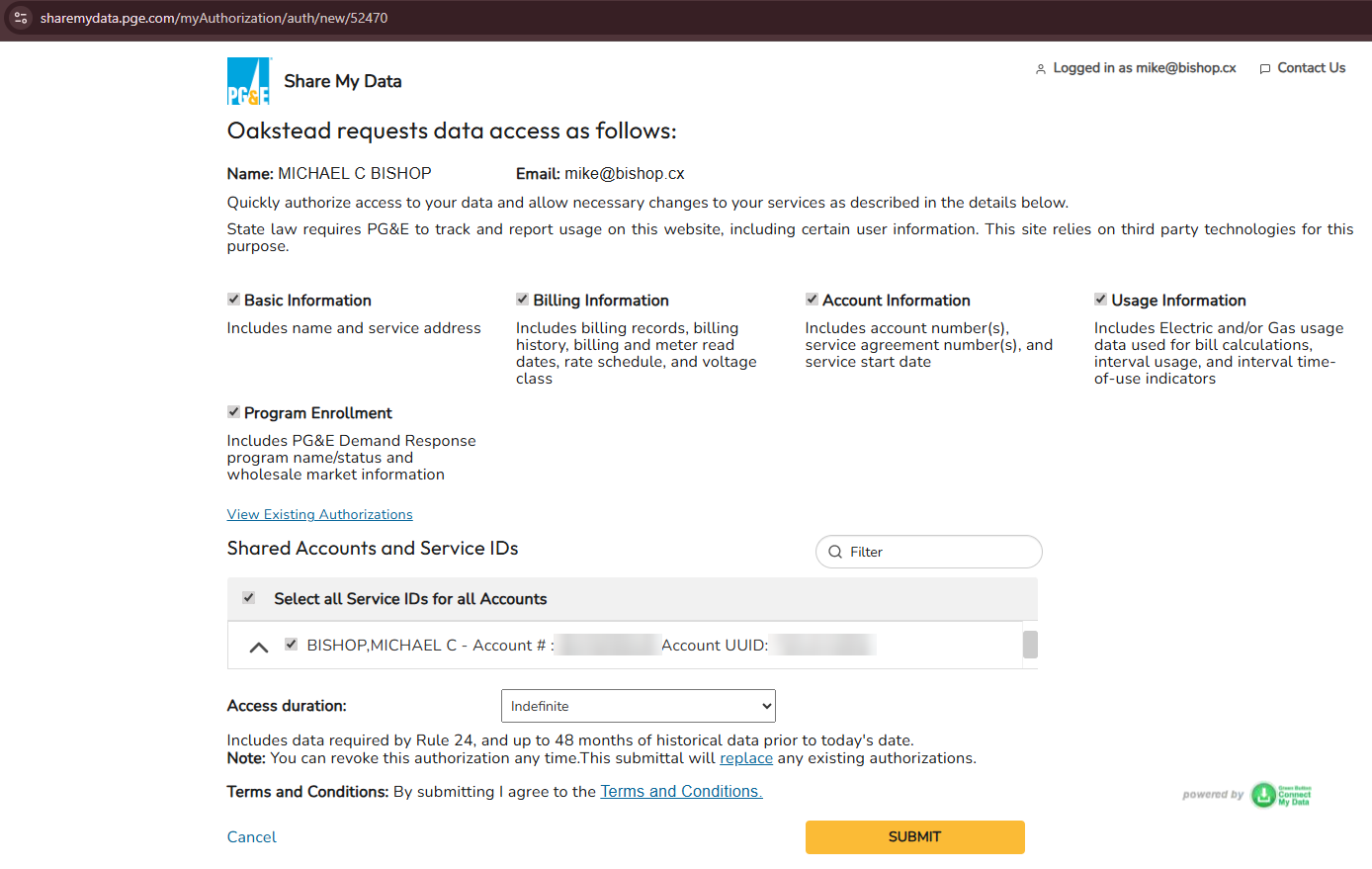The height and width of the screenshot is (869, 1372).
Task: Click Logged in as mike@bishop.cx
Action: 1145,68
